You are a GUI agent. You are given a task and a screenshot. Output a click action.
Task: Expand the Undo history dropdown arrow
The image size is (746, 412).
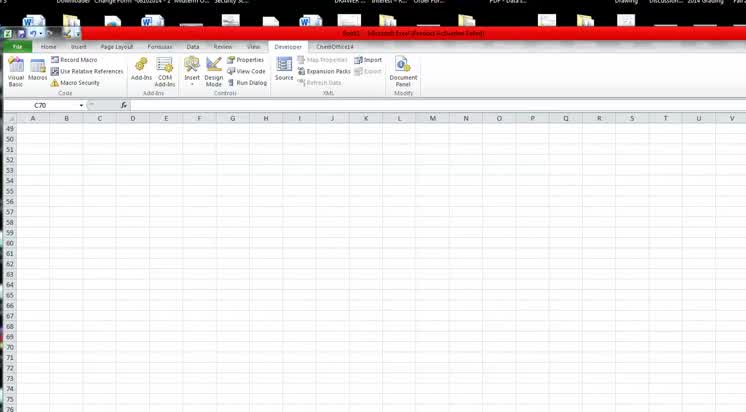(40, 34)
